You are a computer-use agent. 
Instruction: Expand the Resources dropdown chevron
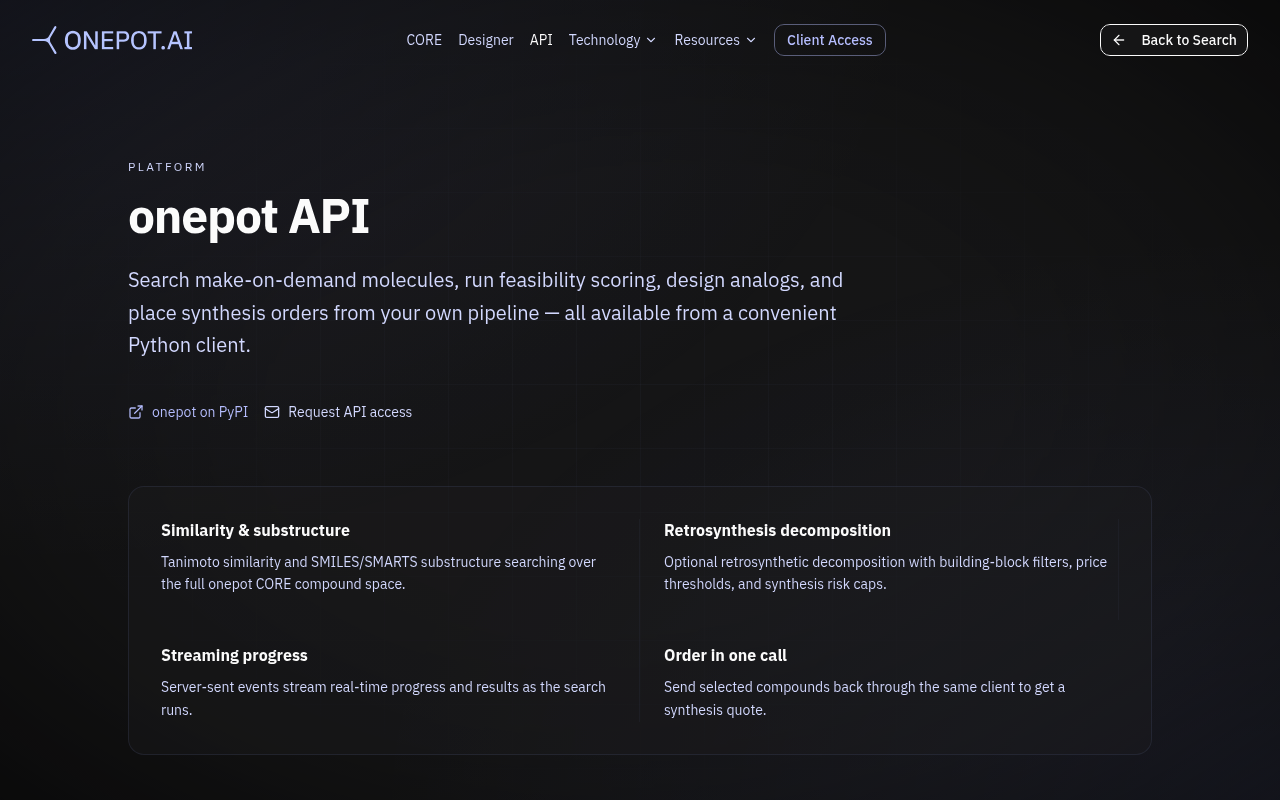[751, 40]
